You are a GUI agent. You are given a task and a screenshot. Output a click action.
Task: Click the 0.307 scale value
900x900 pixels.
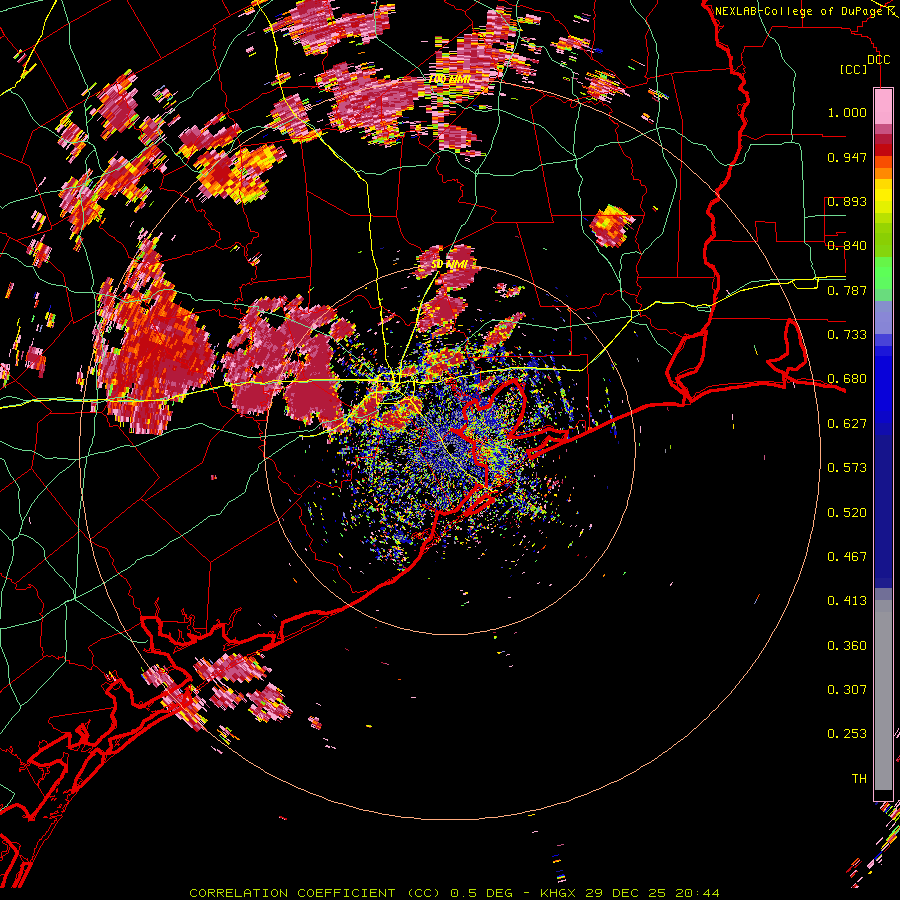coord(847,690)
